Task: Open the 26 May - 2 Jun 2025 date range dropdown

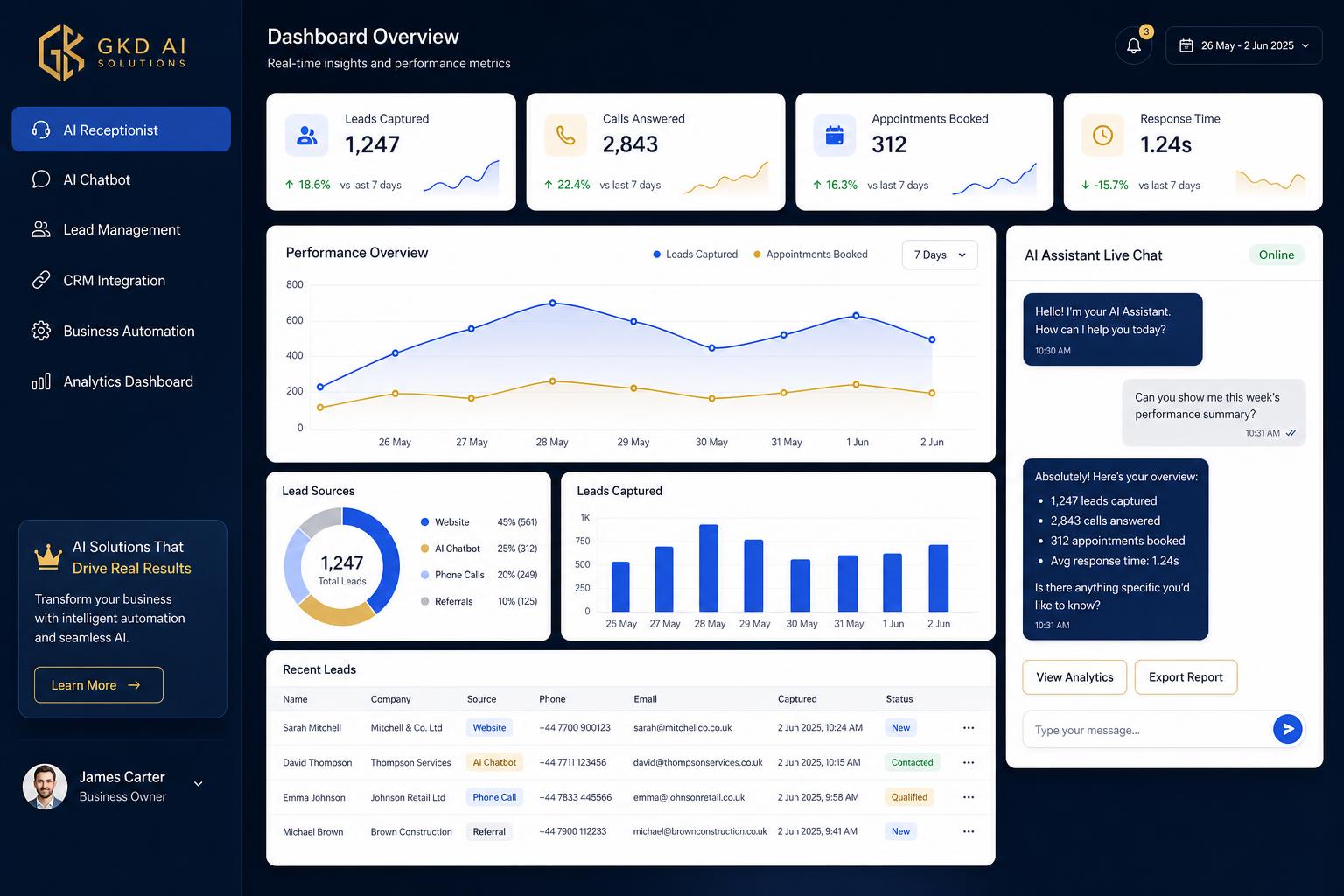Action: pyautogui.click(x=1243, y=45)
